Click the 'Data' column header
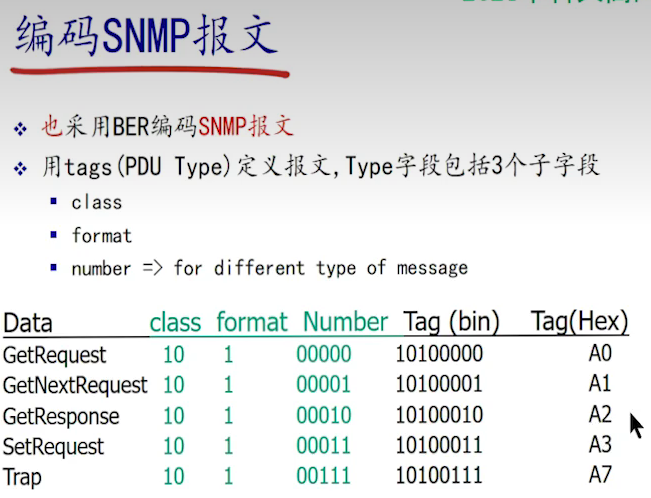This screenshot has width=651, height=498. pyautogui.click(x=28, y=323)
